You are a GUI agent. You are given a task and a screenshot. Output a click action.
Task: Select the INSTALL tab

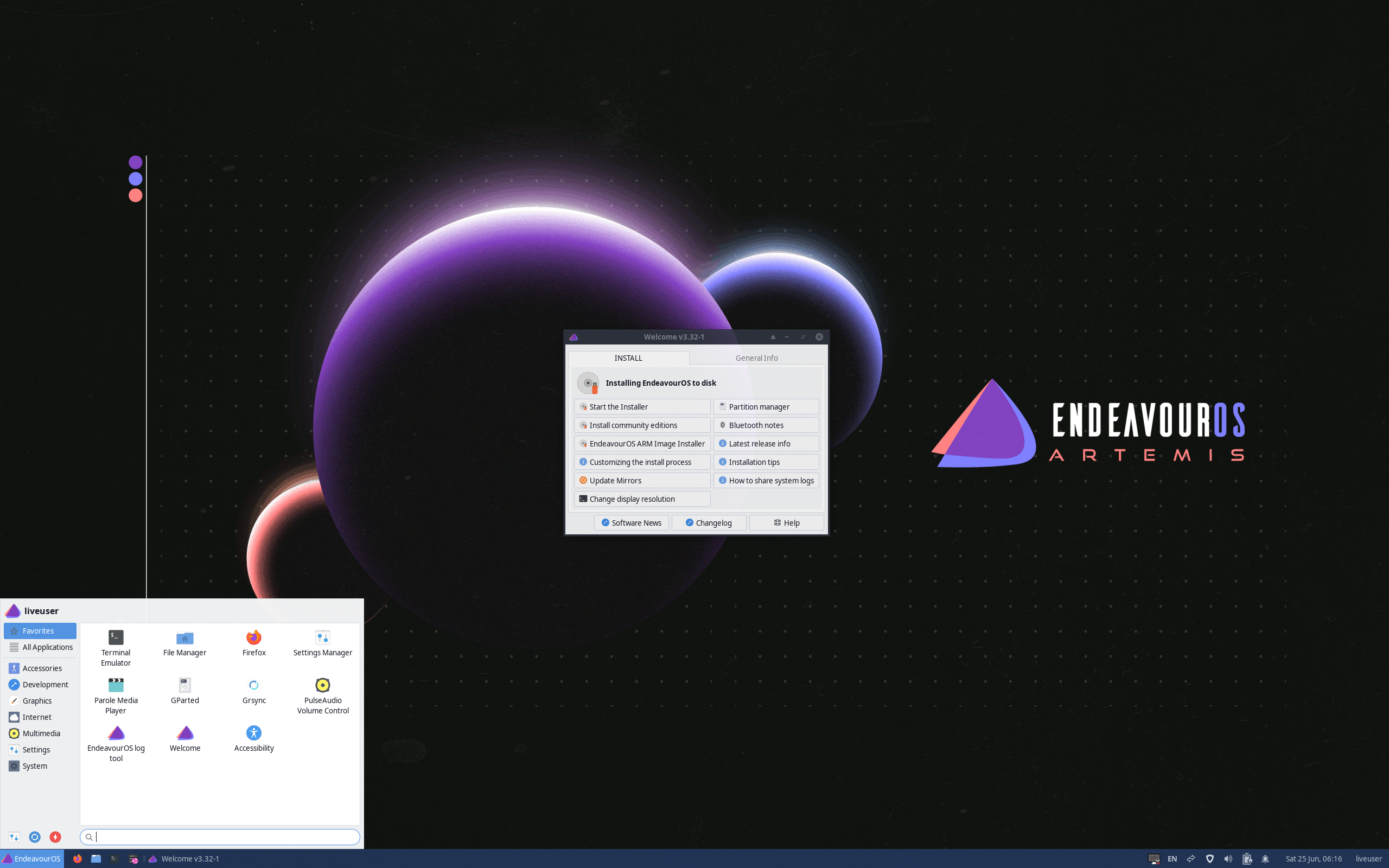[x=628, y=358]
